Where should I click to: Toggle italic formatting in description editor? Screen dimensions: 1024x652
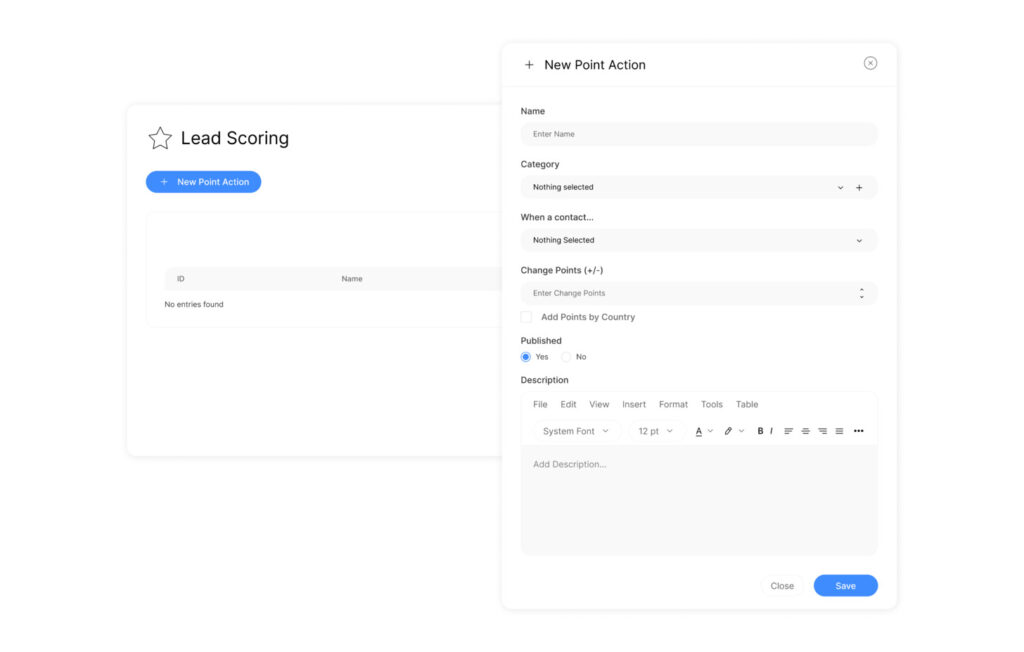pyautogui.click(x=771, y=431)
